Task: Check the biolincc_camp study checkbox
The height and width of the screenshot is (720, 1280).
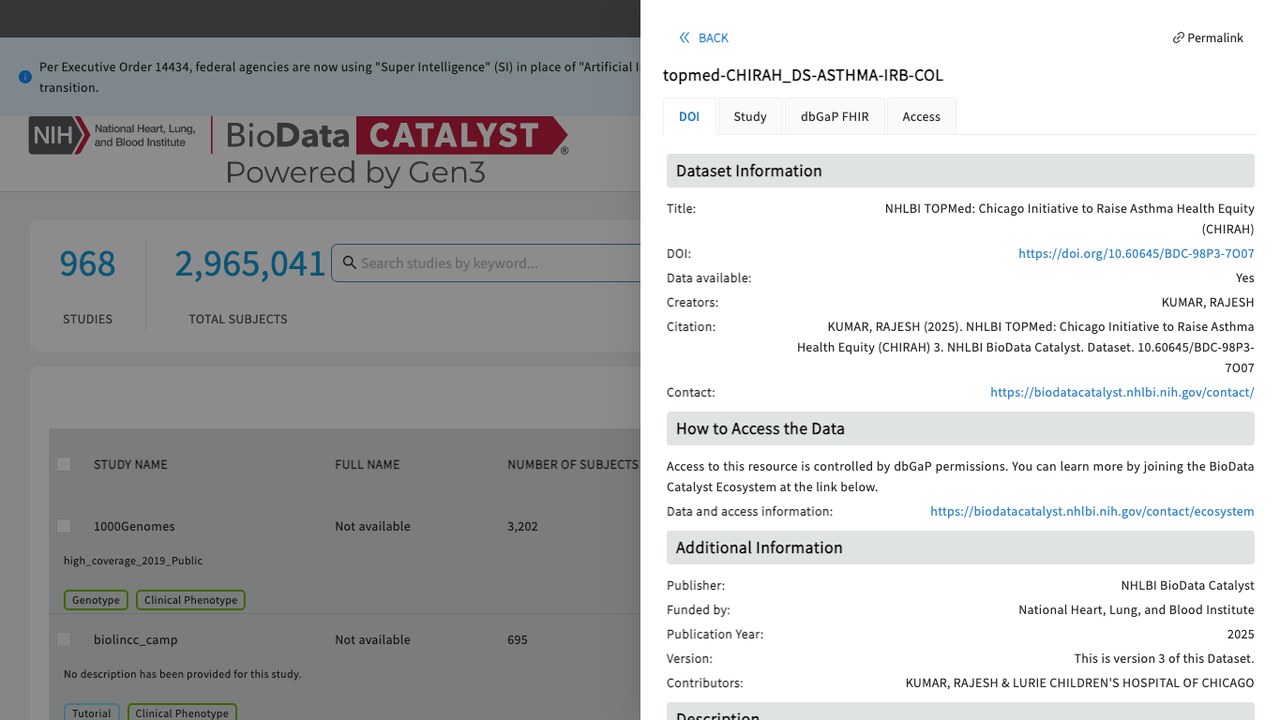Action: 64,639
